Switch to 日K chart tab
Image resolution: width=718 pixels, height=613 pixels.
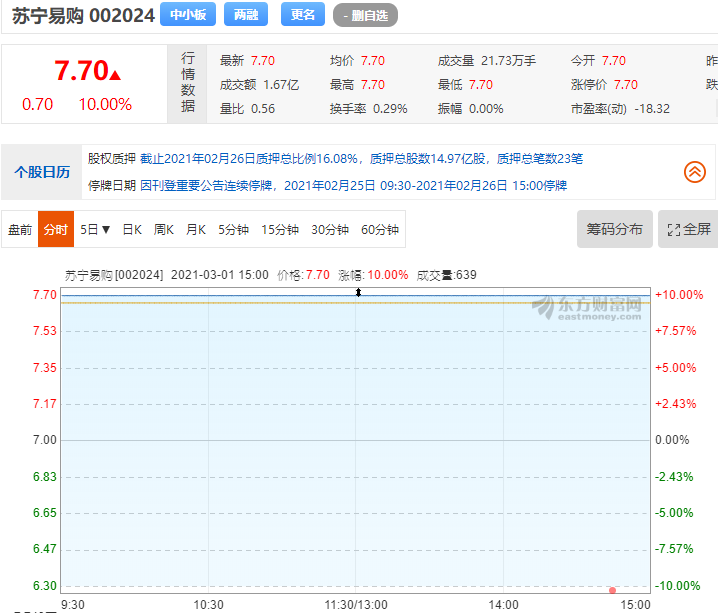(132, 229)
